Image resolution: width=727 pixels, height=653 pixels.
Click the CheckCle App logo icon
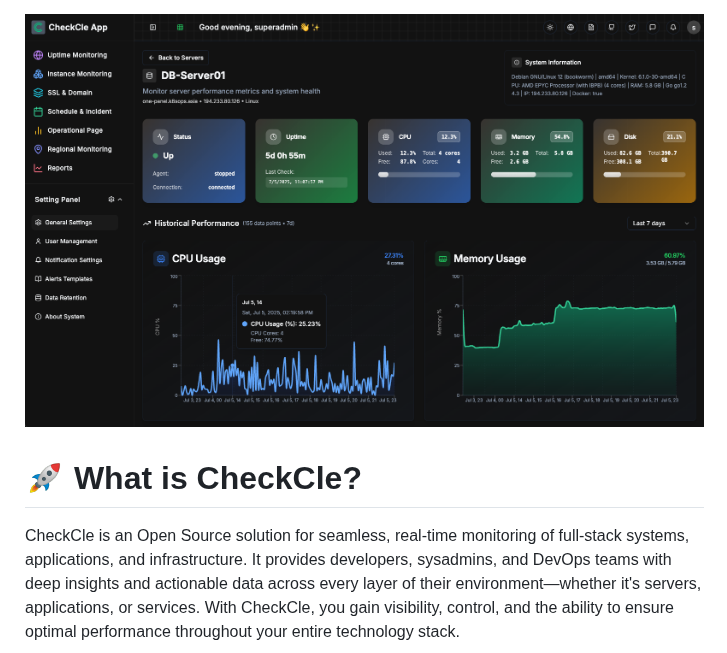tap(38, 27)
